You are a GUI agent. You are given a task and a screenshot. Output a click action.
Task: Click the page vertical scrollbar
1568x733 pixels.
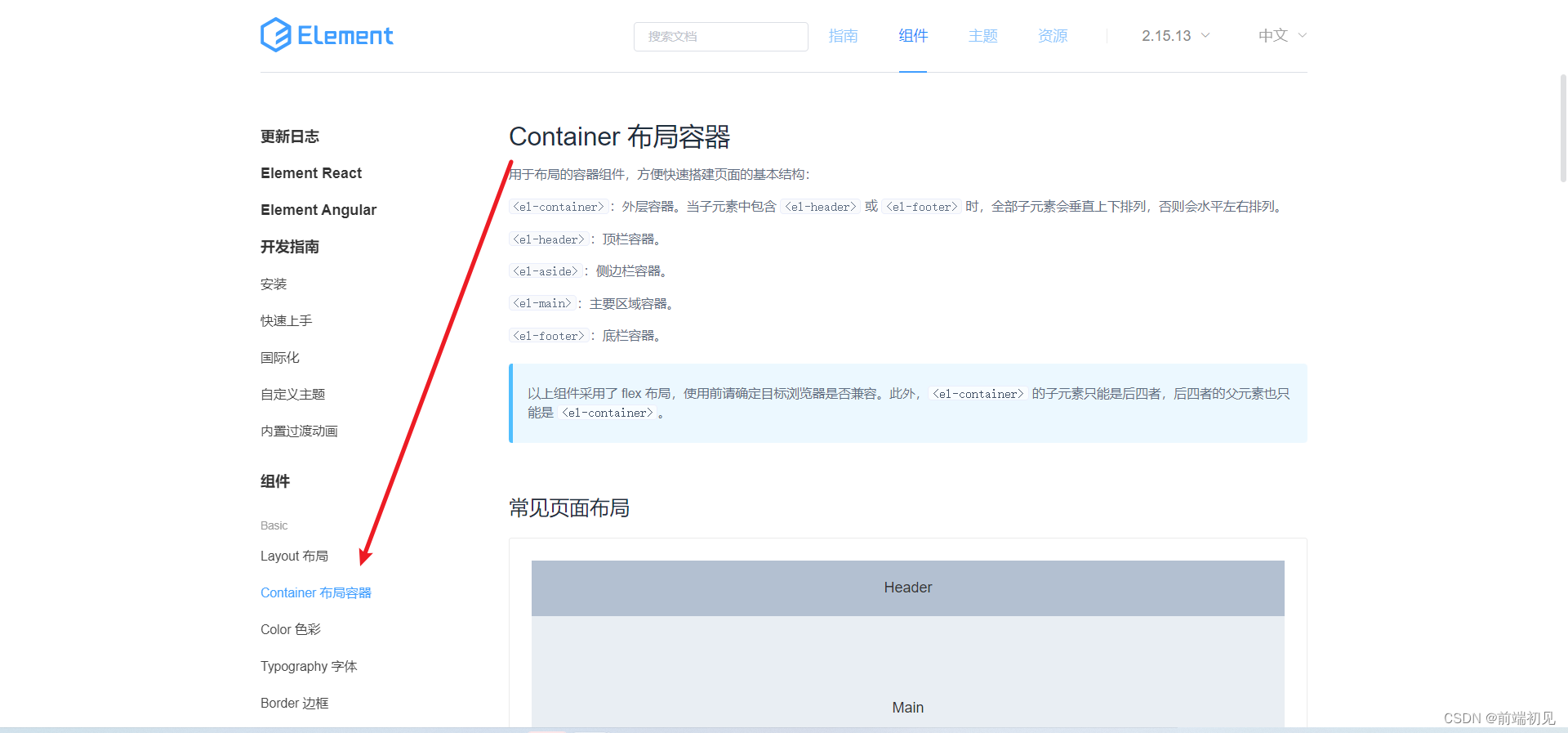click(1563, 127)
